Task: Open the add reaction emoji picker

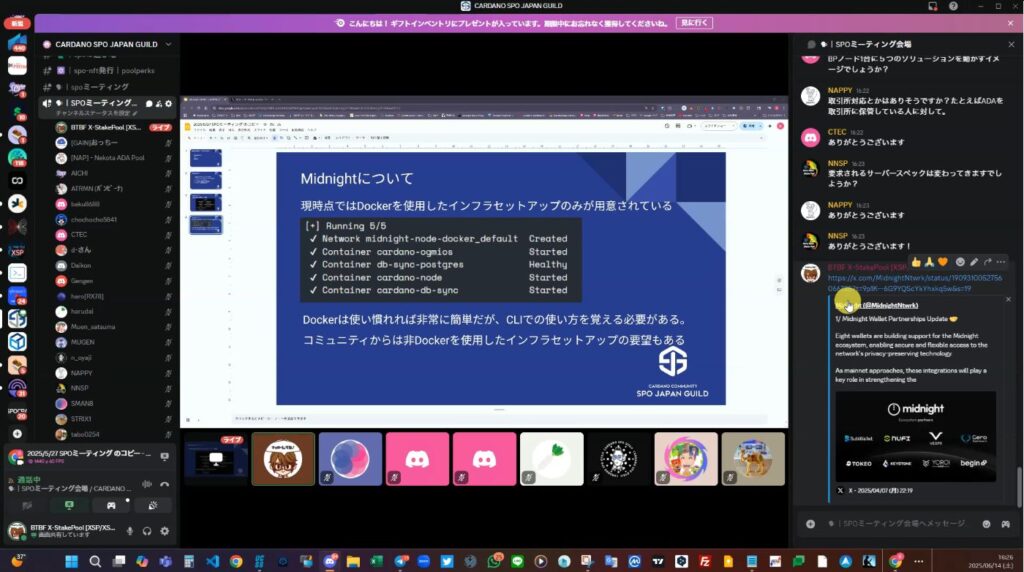Action: [960, 262]
